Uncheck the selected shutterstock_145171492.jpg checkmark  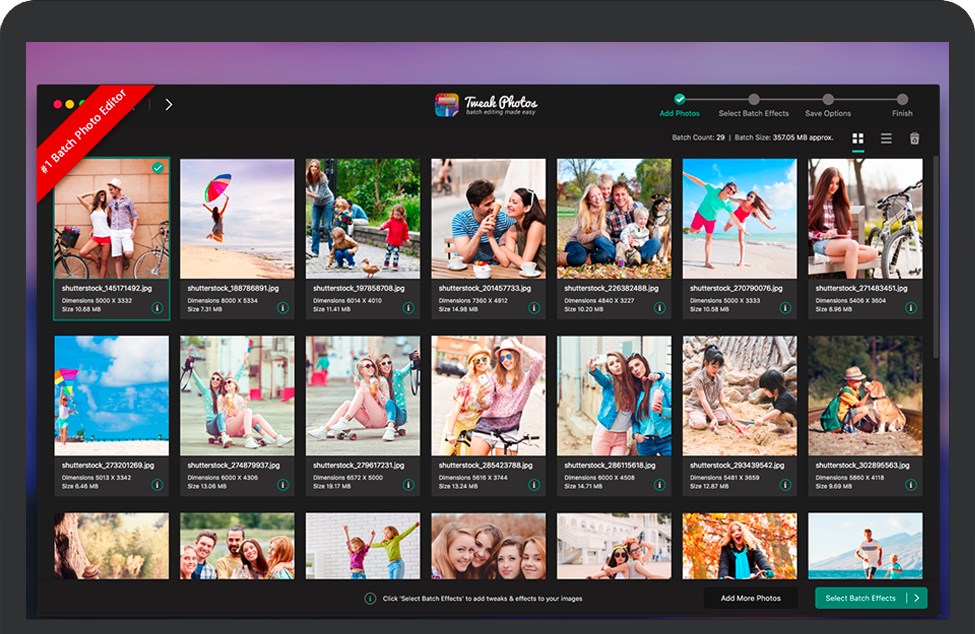pos(158,168)
